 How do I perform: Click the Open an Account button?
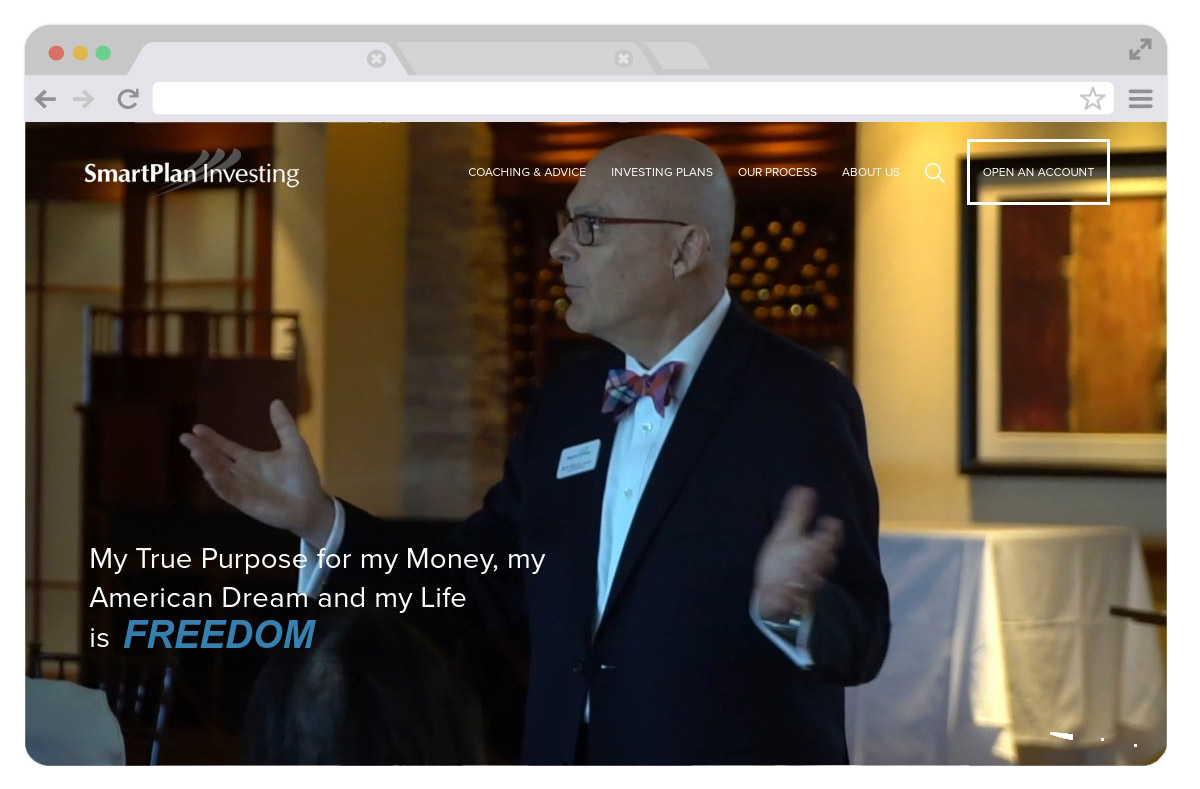1038,172
